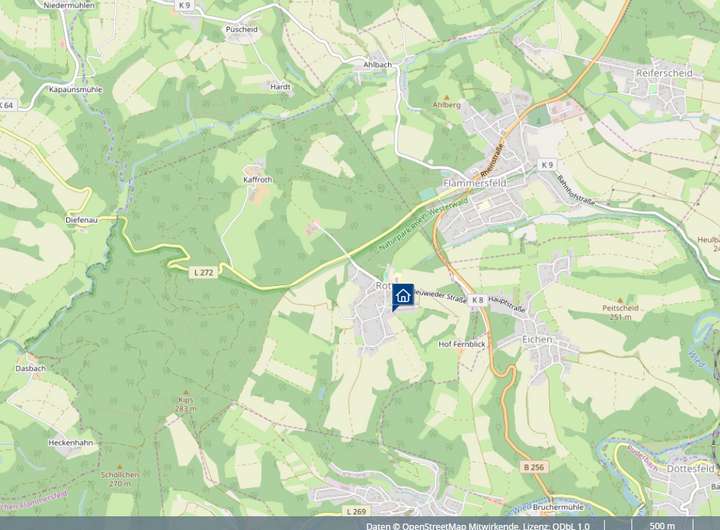Image resolution: width=720 pixels, height=530 pixels.
Task: Click the Dottesfeld town label
Action: [x=690, y=468]
